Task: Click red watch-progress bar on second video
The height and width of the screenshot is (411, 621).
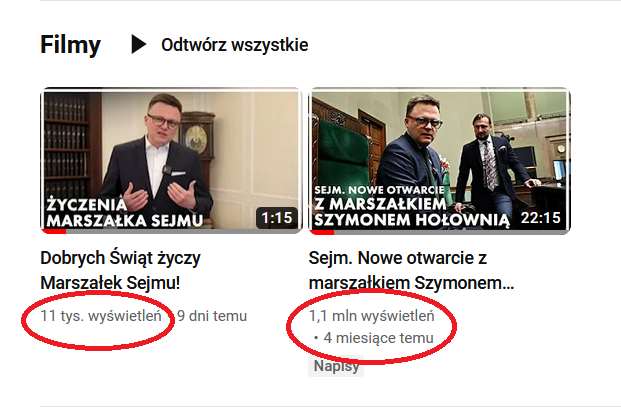Action: pos(322,232)
